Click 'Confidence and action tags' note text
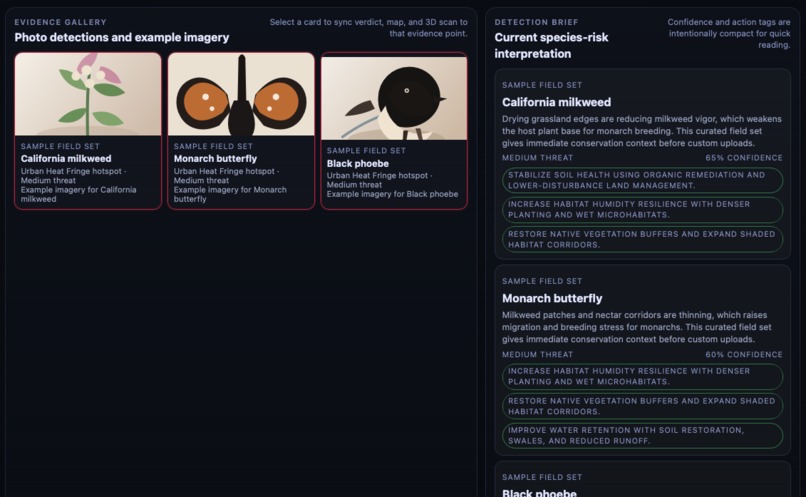Image resolution: width=806 pixels, height=497 pixels. tap(729, 33)
